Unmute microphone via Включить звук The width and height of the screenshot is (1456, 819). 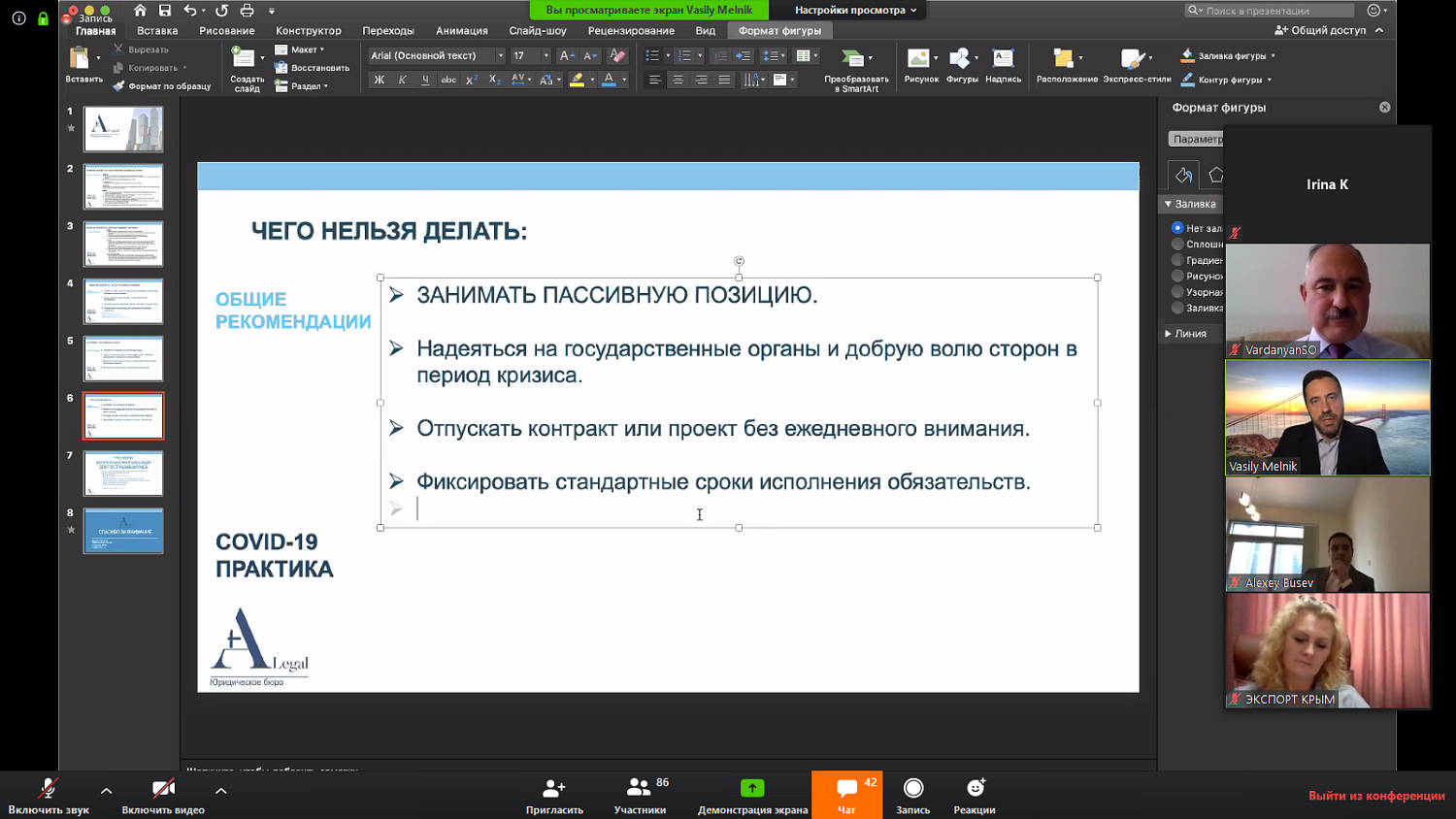tap(48, 795)
